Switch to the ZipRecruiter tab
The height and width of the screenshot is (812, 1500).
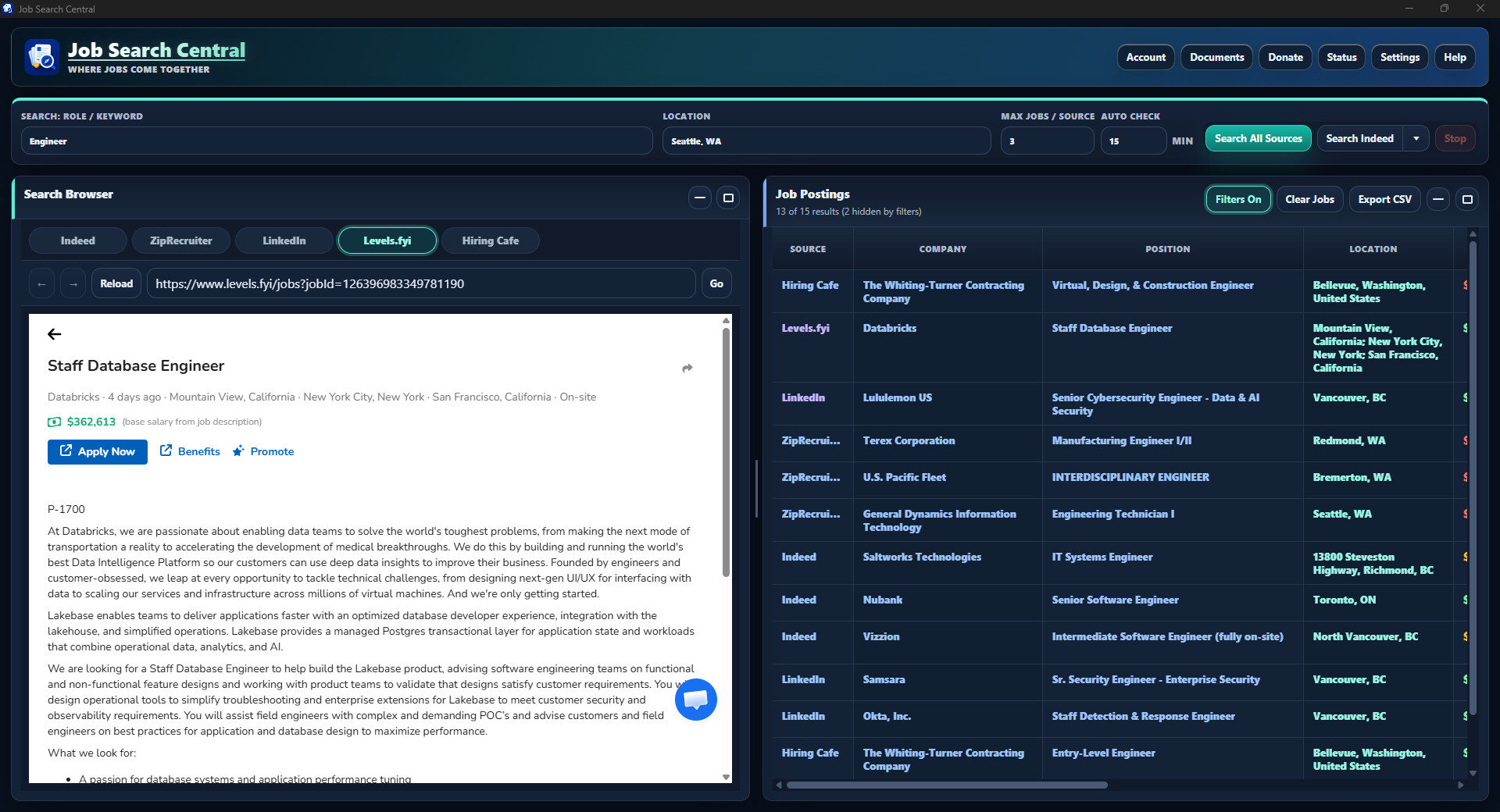[x=181, y=240]
